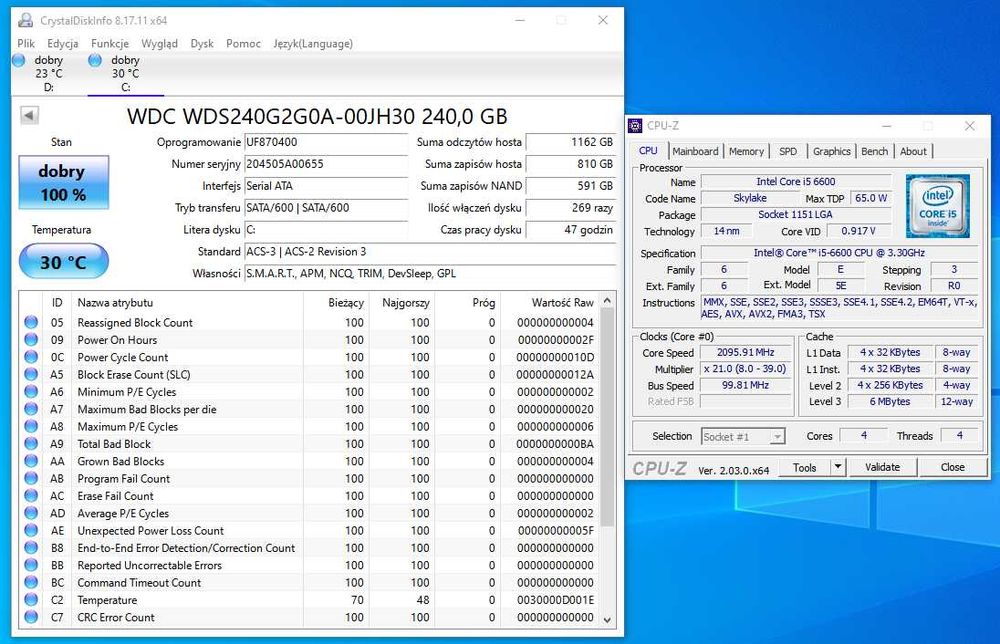This screenshot has width=1000, height=644.
Task: Select the CPU tab in CPU-Z
Action: pos(648,150)
